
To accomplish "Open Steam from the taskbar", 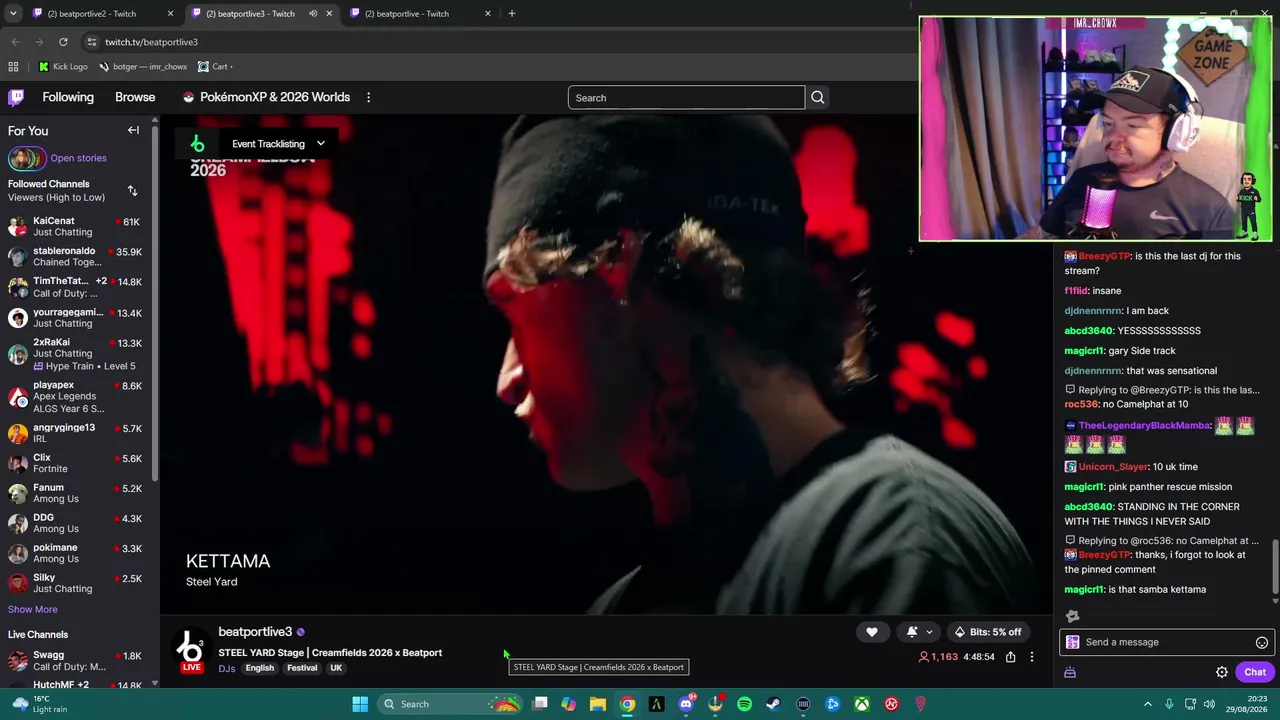I will [773, 704].
